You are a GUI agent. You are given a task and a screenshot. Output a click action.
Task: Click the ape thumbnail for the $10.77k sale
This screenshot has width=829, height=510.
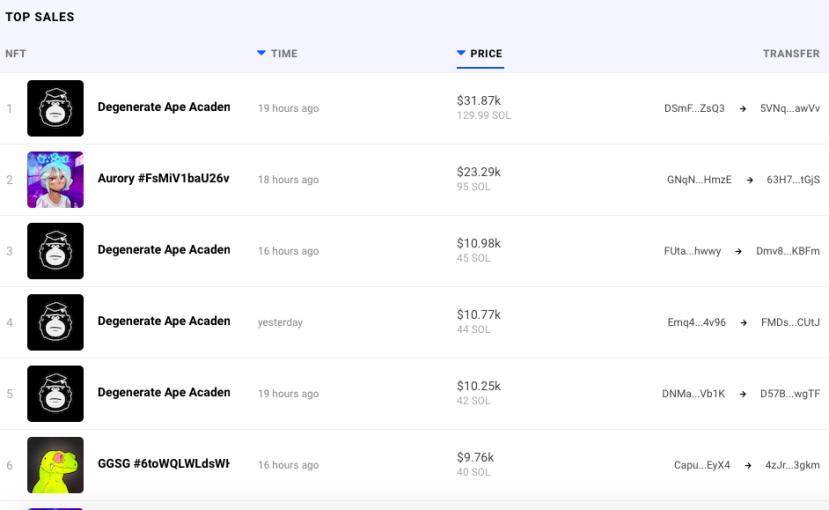(55, 322)
